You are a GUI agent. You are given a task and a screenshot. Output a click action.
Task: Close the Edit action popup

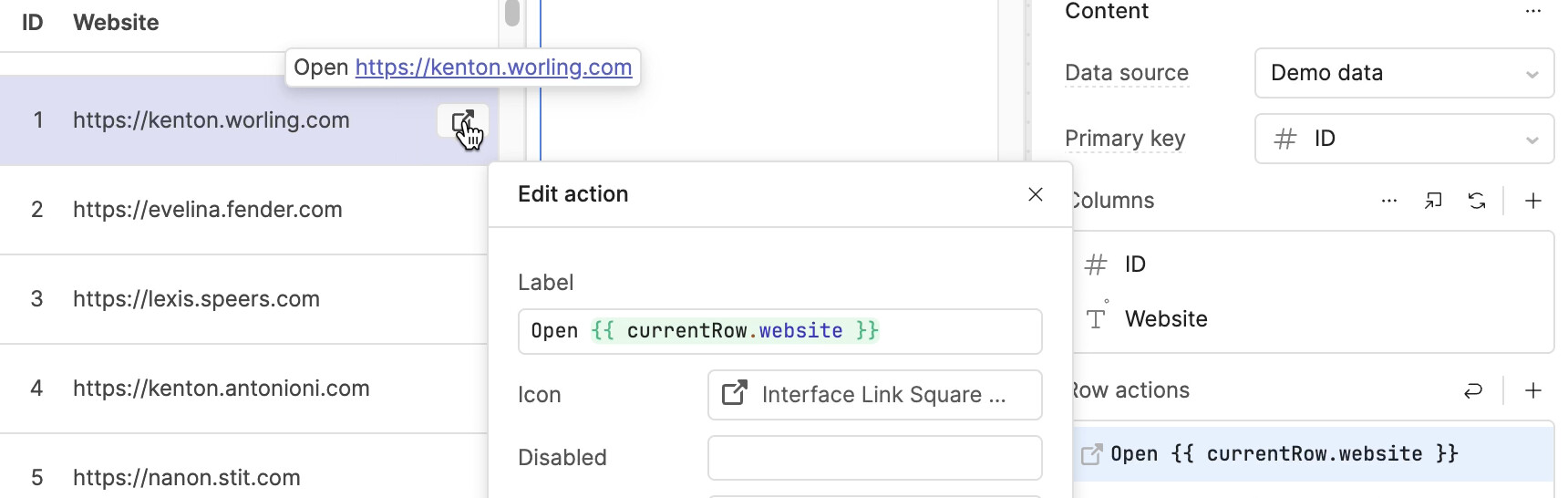[x=1035, y=194]
